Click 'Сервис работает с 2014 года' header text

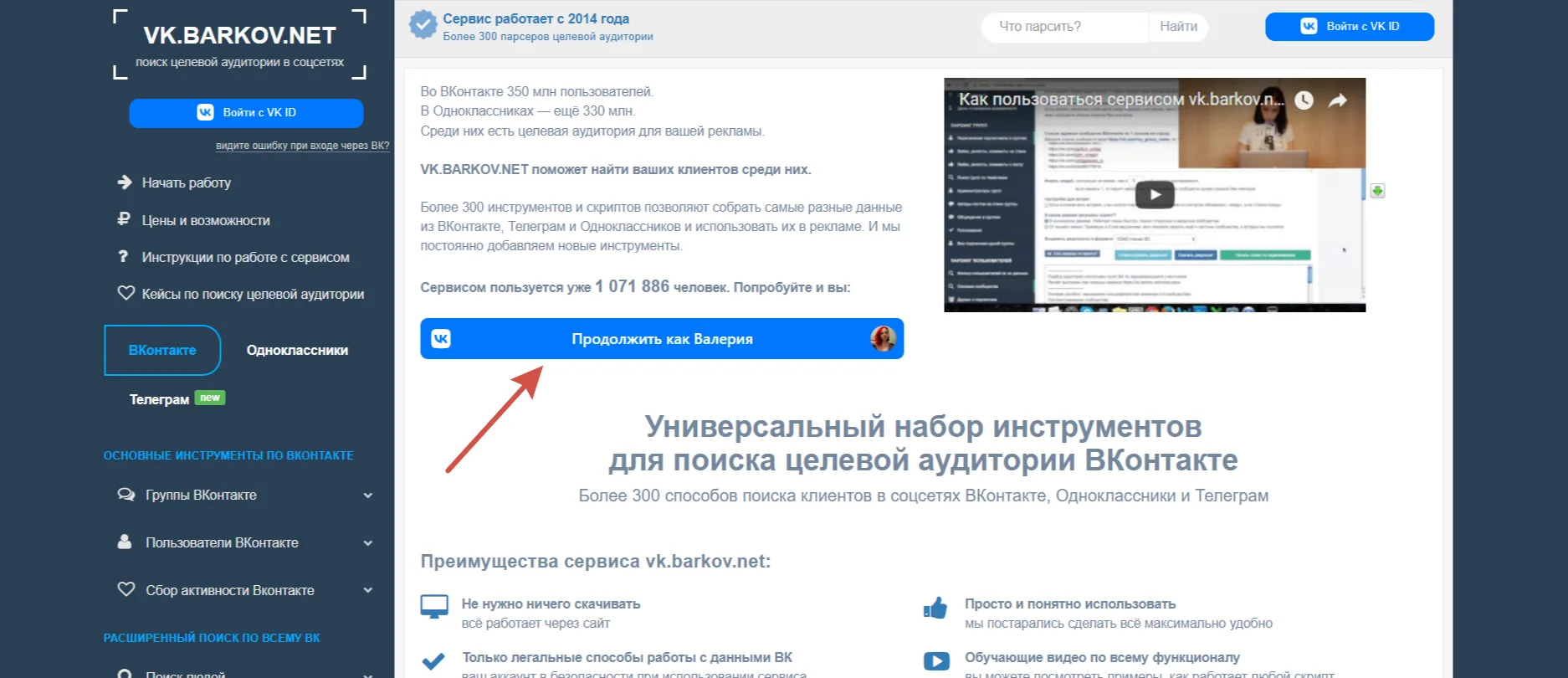pos(536,18)
